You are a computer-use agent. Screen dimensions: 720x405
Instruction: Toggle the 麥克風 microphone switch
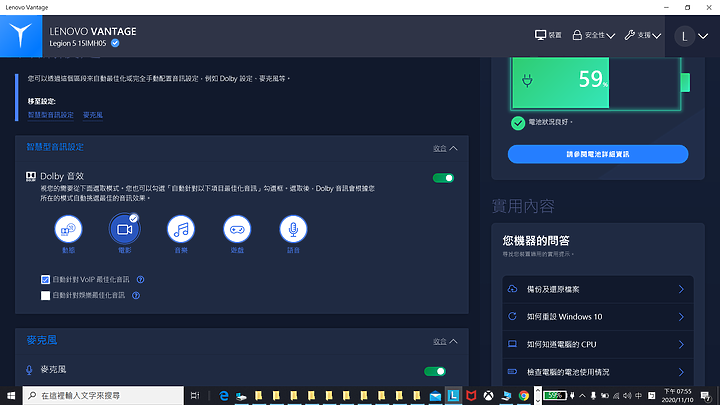click(x=435, y=371)
